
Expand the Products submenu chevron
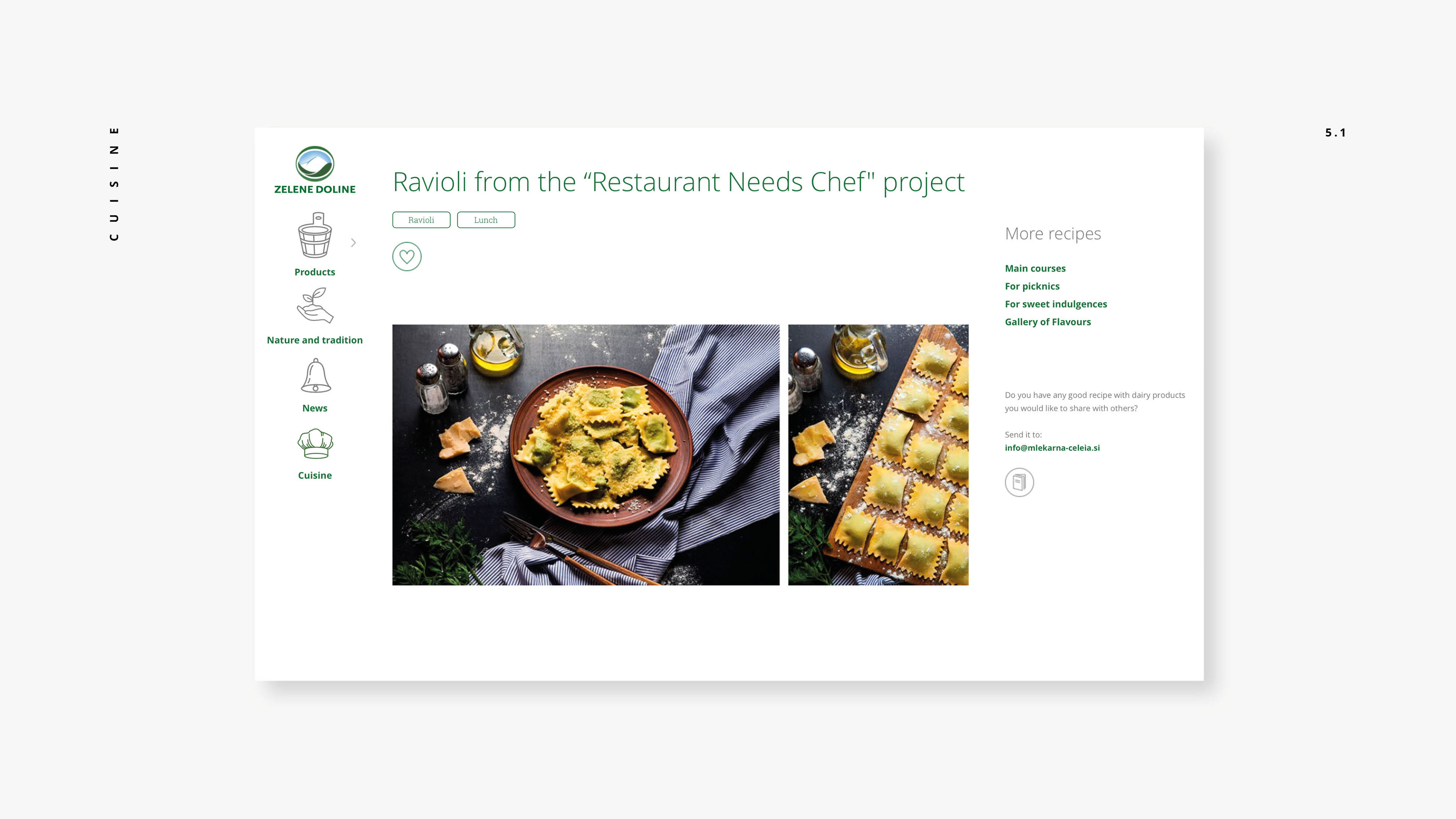pos(353,243)
